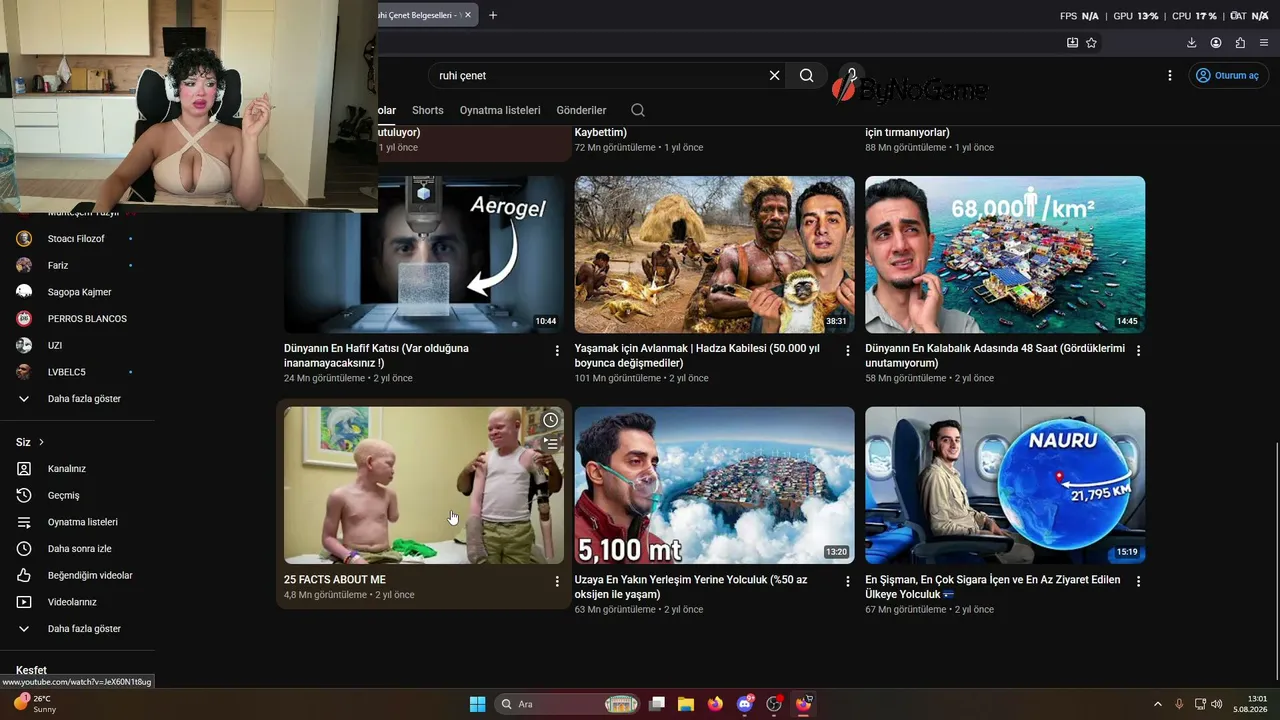Add 25 FACTS ABOUT ME to the queue
This screenshot has height=720, width=1280.
(x=550, y=444)
